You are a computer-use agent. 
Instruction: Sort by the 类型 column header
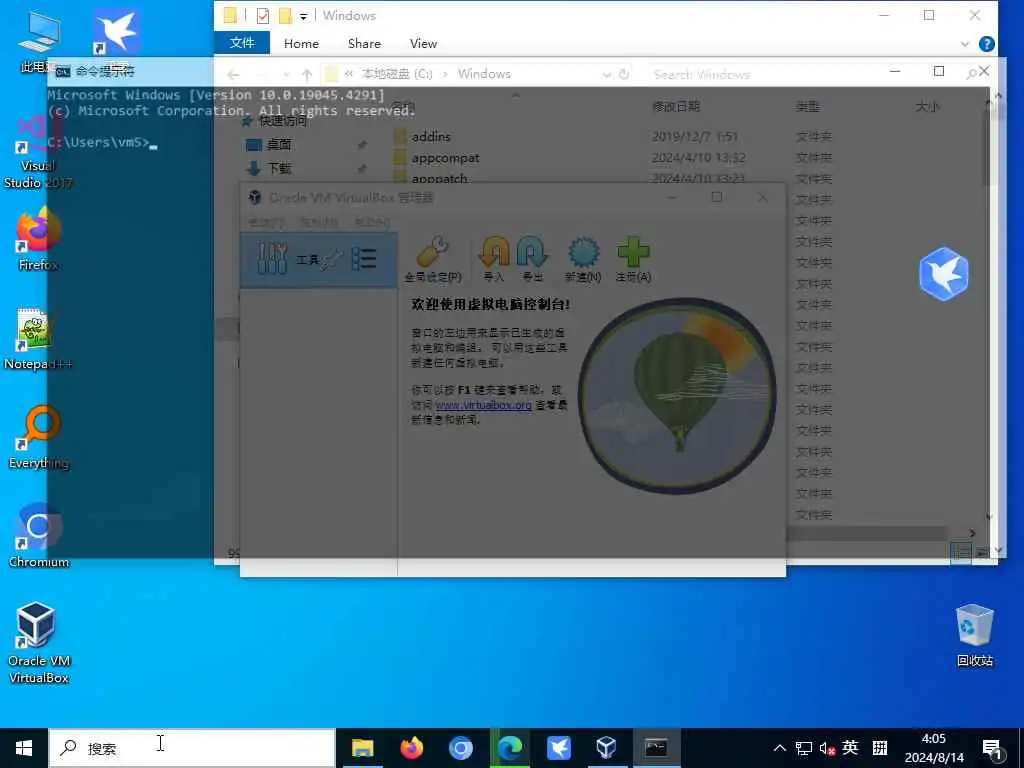pyautogui.click(x=807, y=106)
